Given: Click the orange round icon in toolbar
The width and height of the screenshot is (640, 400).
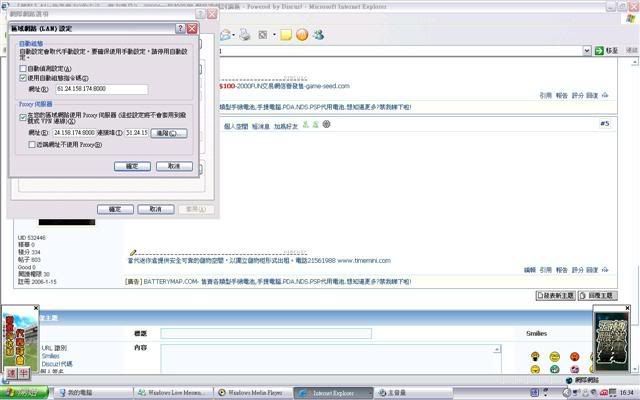Looking at the screenshot, I should coord(302,34).
